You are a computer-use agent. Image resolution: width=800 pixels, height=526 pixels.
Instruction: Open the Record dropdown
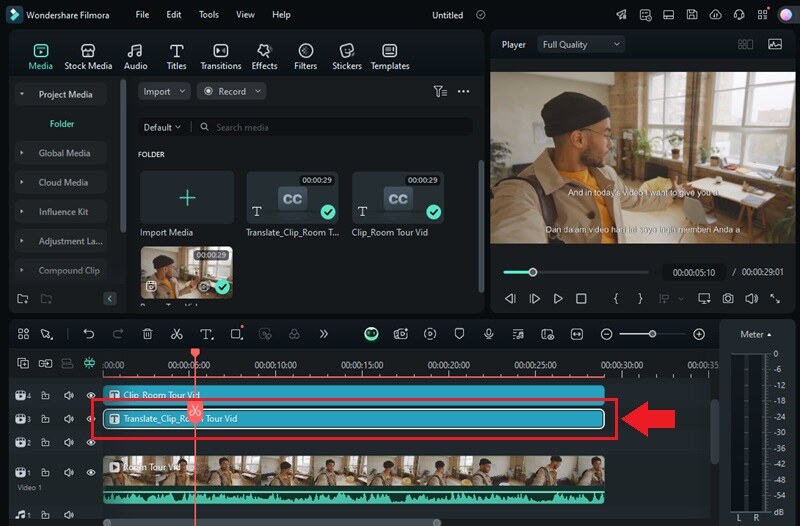pos(232,91)
